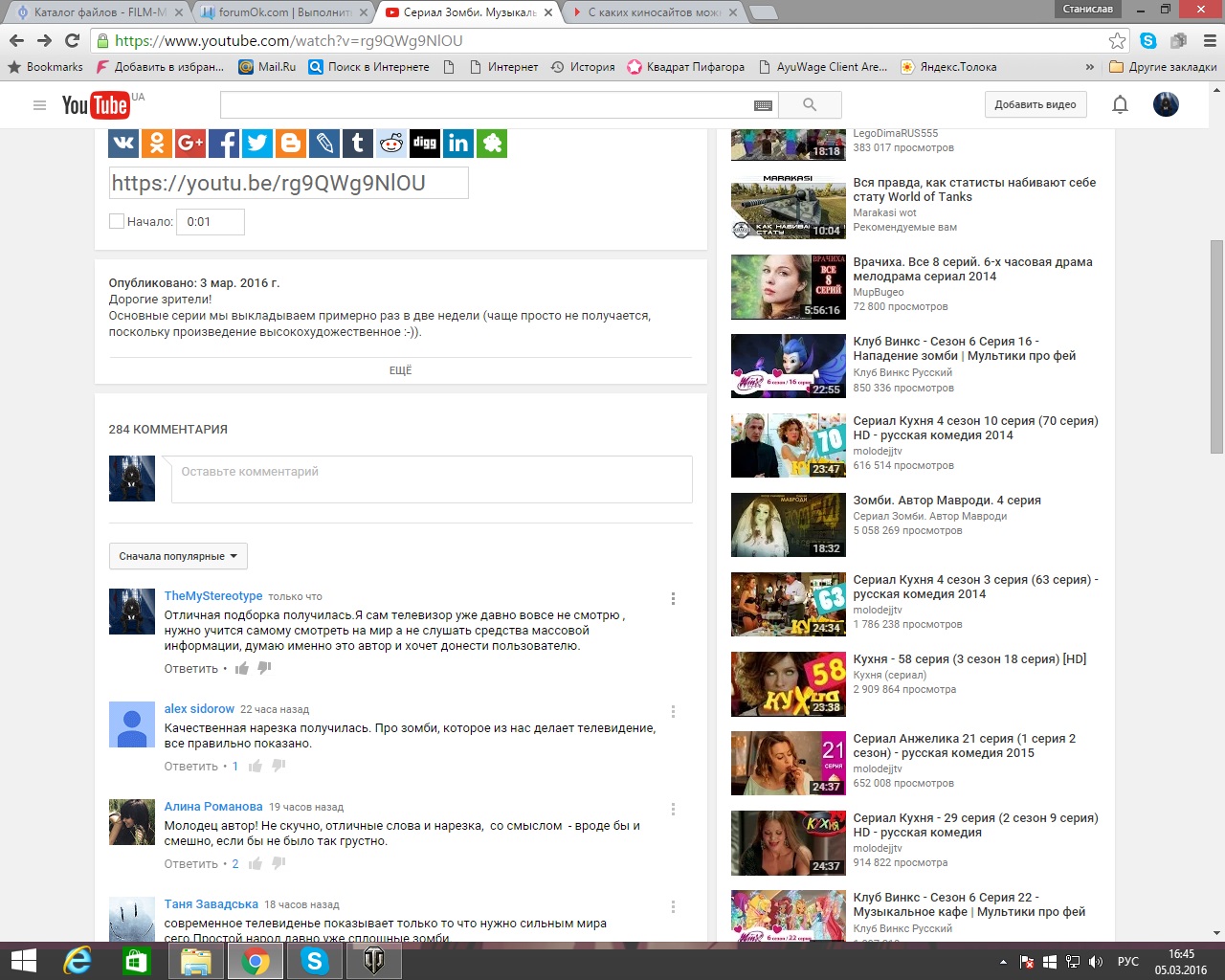Screen dimensions: 1225x980
Task: Open the Chrome main menu
Action: [x=1210, y=40]
